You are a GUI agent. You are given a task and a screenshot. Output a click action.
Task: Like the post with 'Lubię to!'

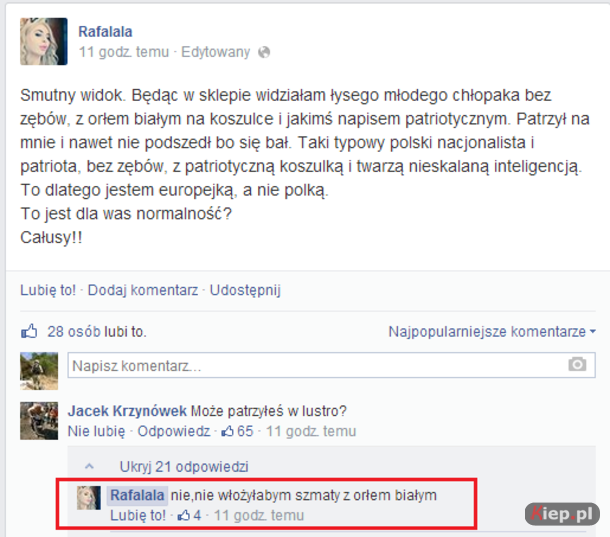(x=48, y=290)
